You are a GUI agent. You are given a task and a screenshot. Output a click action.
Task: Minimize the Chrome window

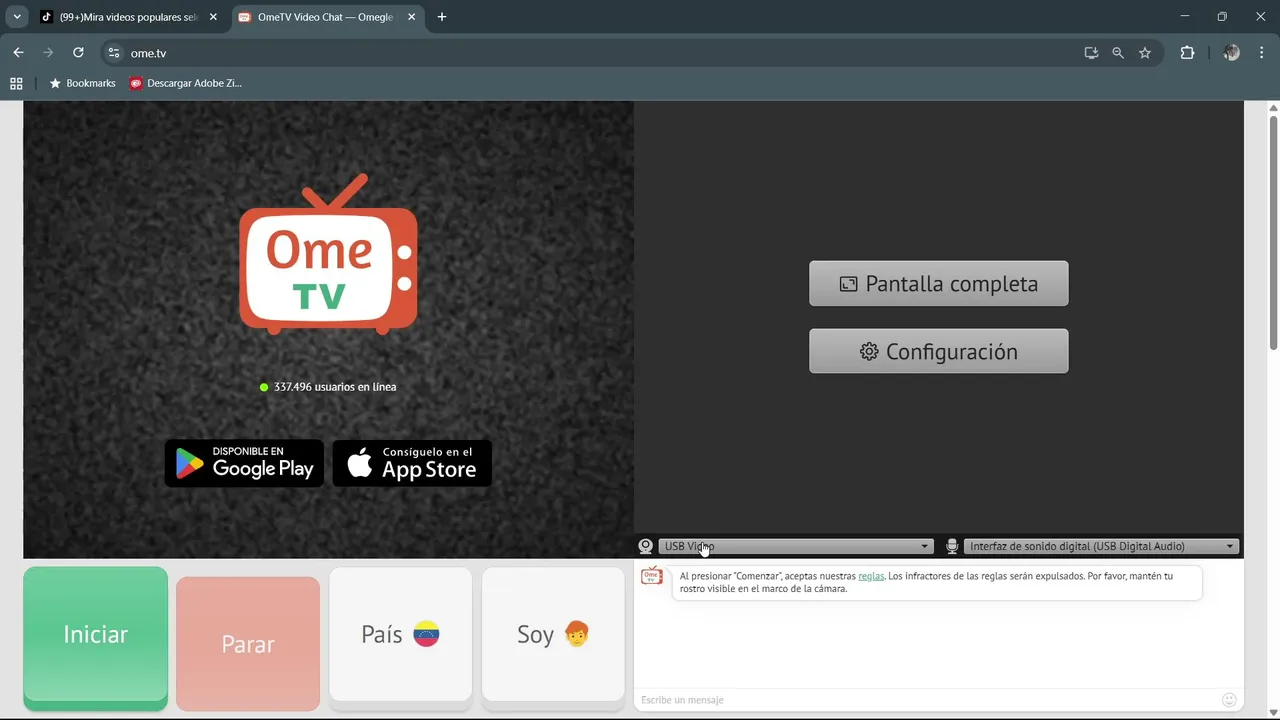[1185, 17]
